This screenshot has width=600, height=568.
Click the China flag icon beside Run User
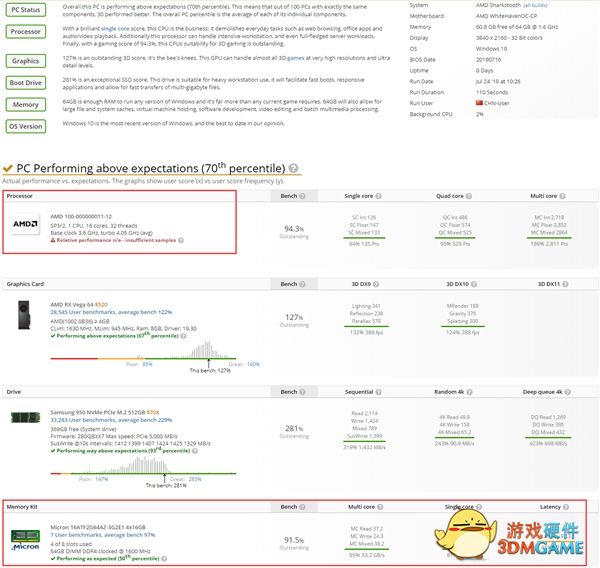[x=479, y=103]
